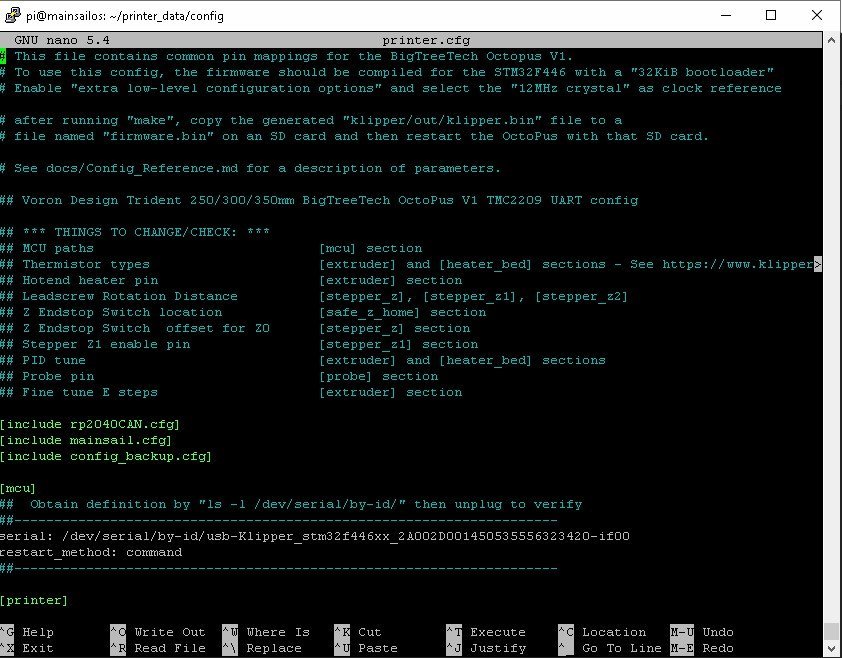Click the "Fine tune E steps" text

coord(90,393)
